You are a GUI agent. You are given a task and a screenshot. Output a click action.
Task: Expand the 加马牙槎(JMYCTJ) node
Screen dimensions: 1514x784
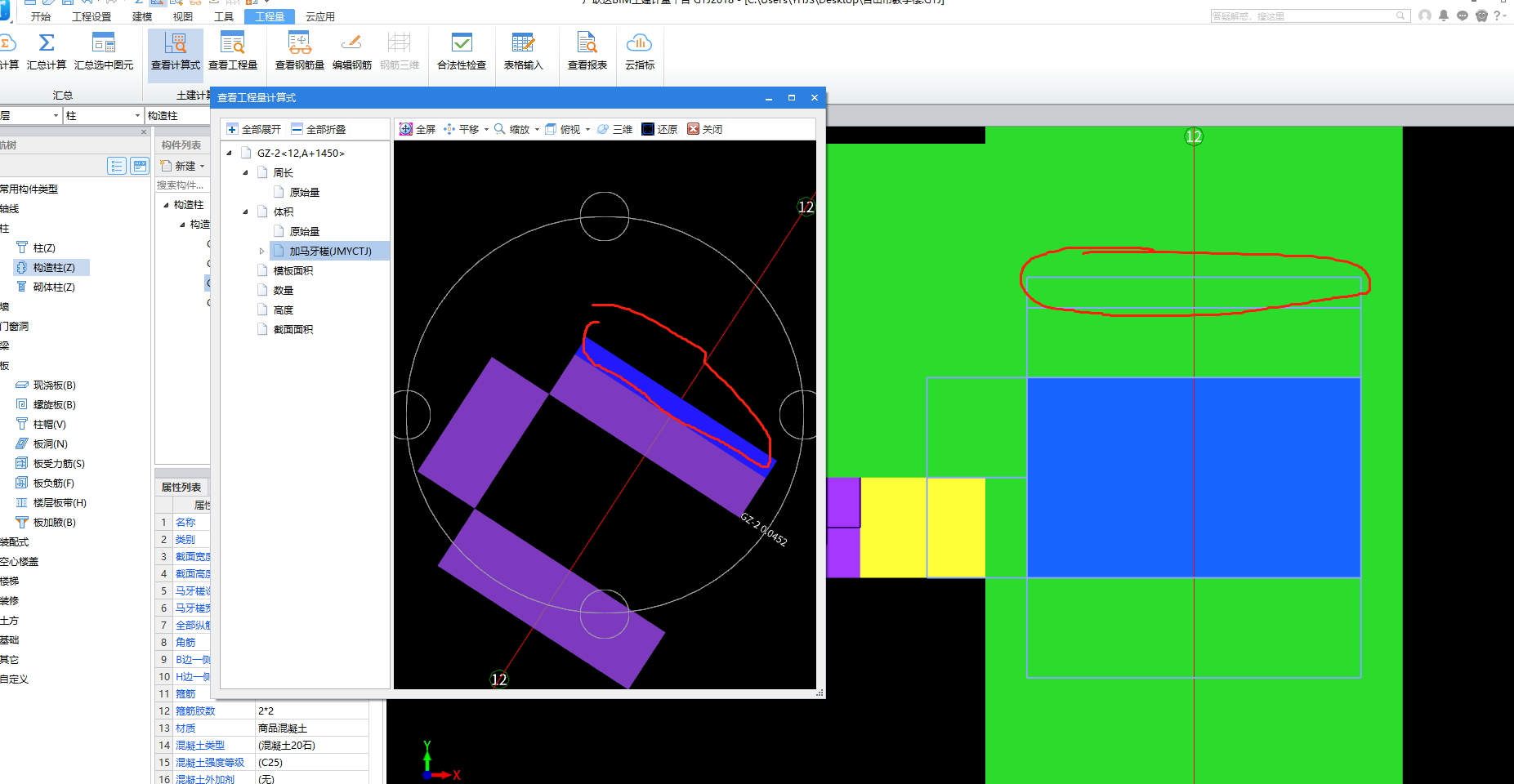coord(261,251)
